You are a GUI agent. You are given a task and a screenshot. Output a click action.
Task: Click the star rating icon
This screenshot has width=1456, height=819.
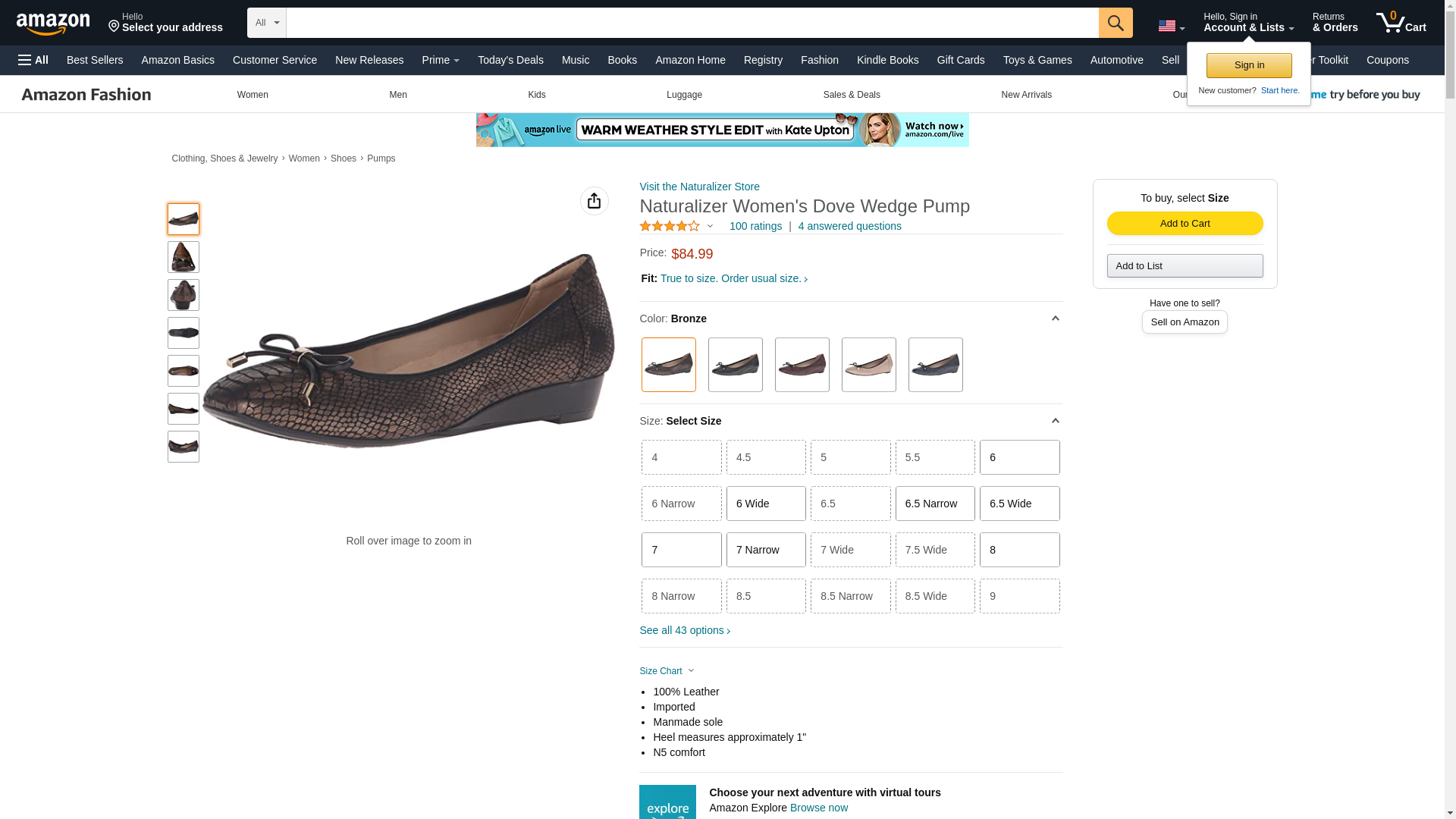[670, 226]
